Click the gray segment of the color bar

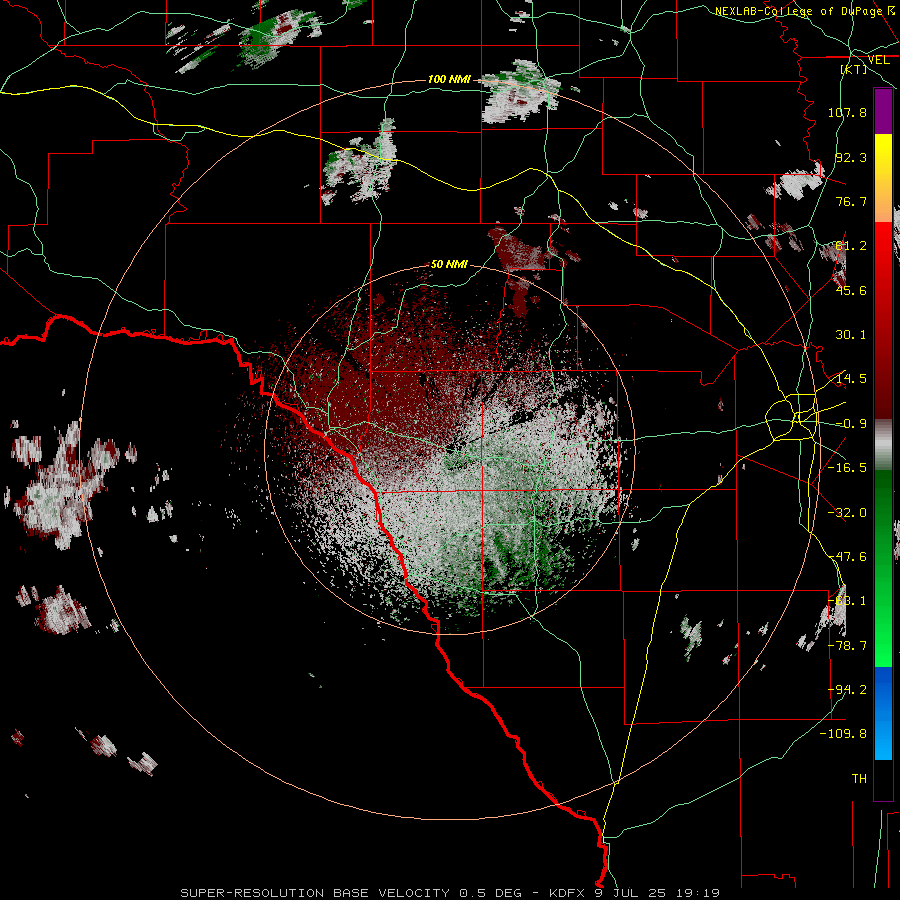coord(883,445)
